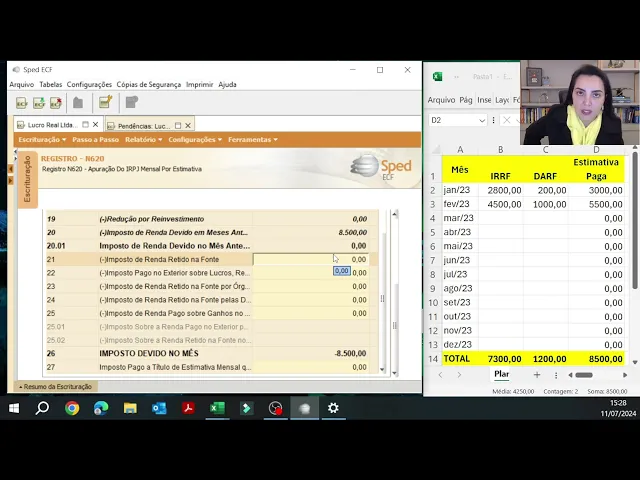Expand the orange Escrituração dropdown
Screen dimensions: 640x480
(42, 140)
